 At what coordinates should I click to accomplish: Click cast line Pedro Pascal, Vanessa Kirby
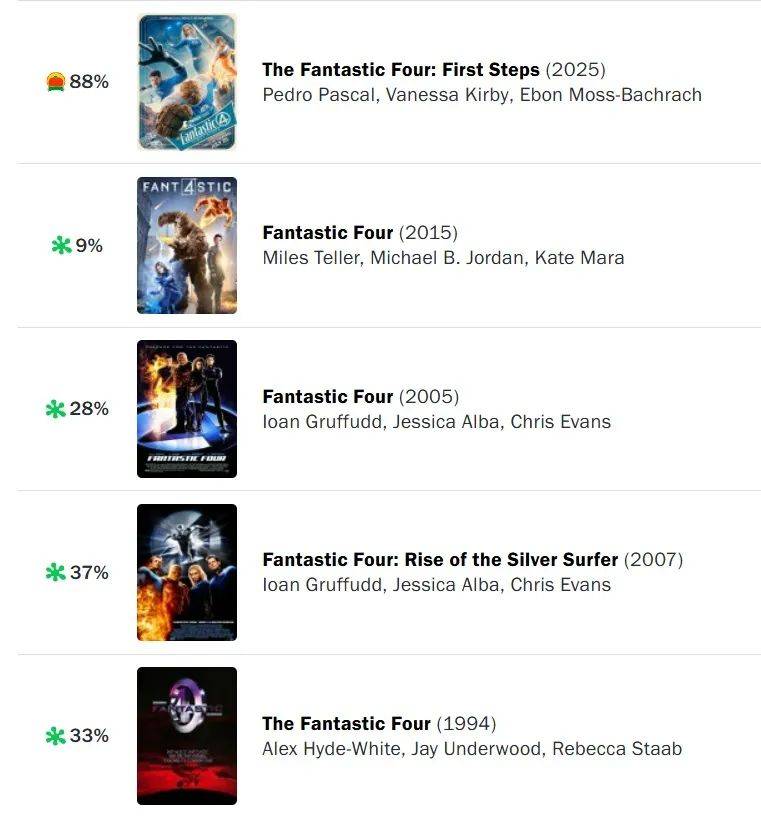tap(482, 95)
